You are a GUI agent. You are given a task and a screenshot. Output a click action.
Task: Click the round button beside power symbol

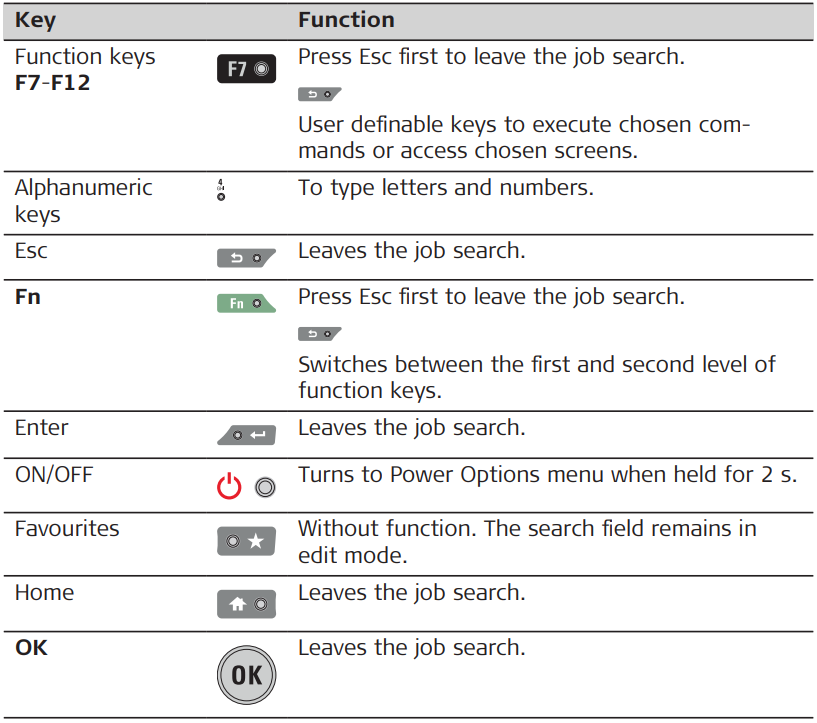[x=265, y=488]
